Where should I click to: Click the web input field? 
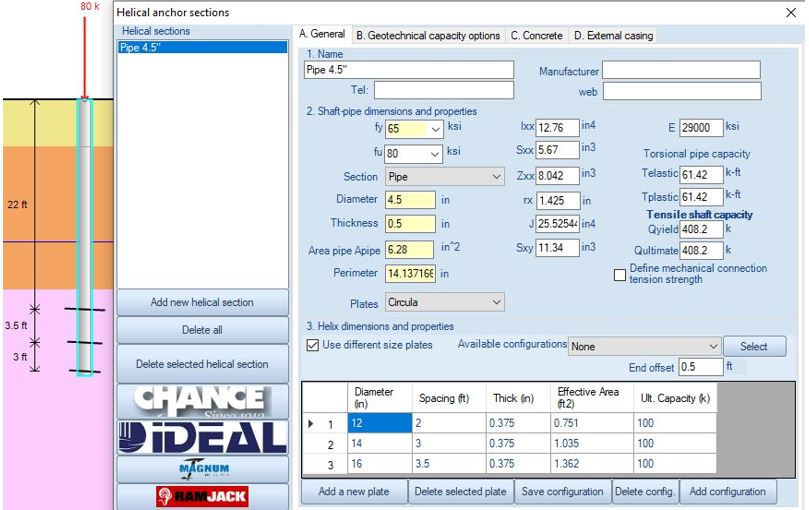pos(682,91)
